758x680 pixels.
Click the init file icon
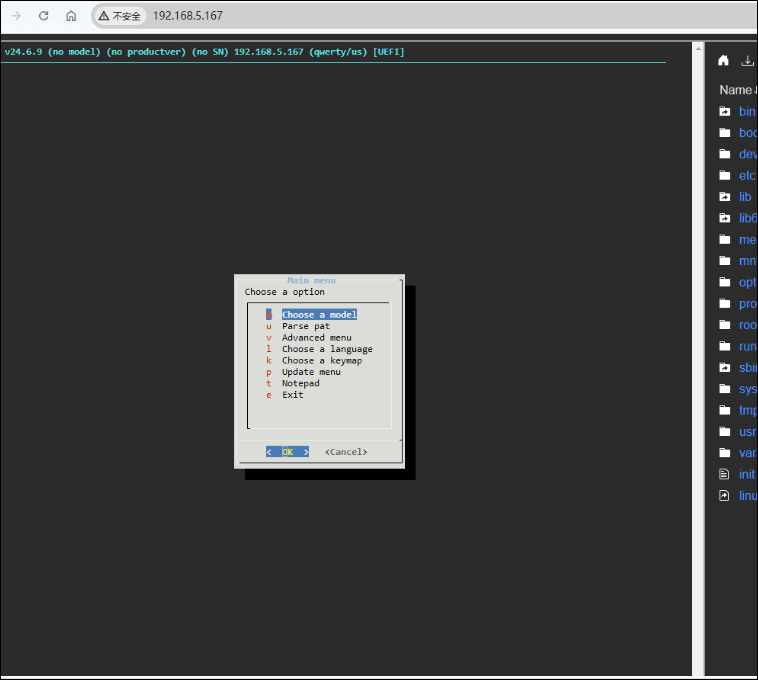pos(725,474)
